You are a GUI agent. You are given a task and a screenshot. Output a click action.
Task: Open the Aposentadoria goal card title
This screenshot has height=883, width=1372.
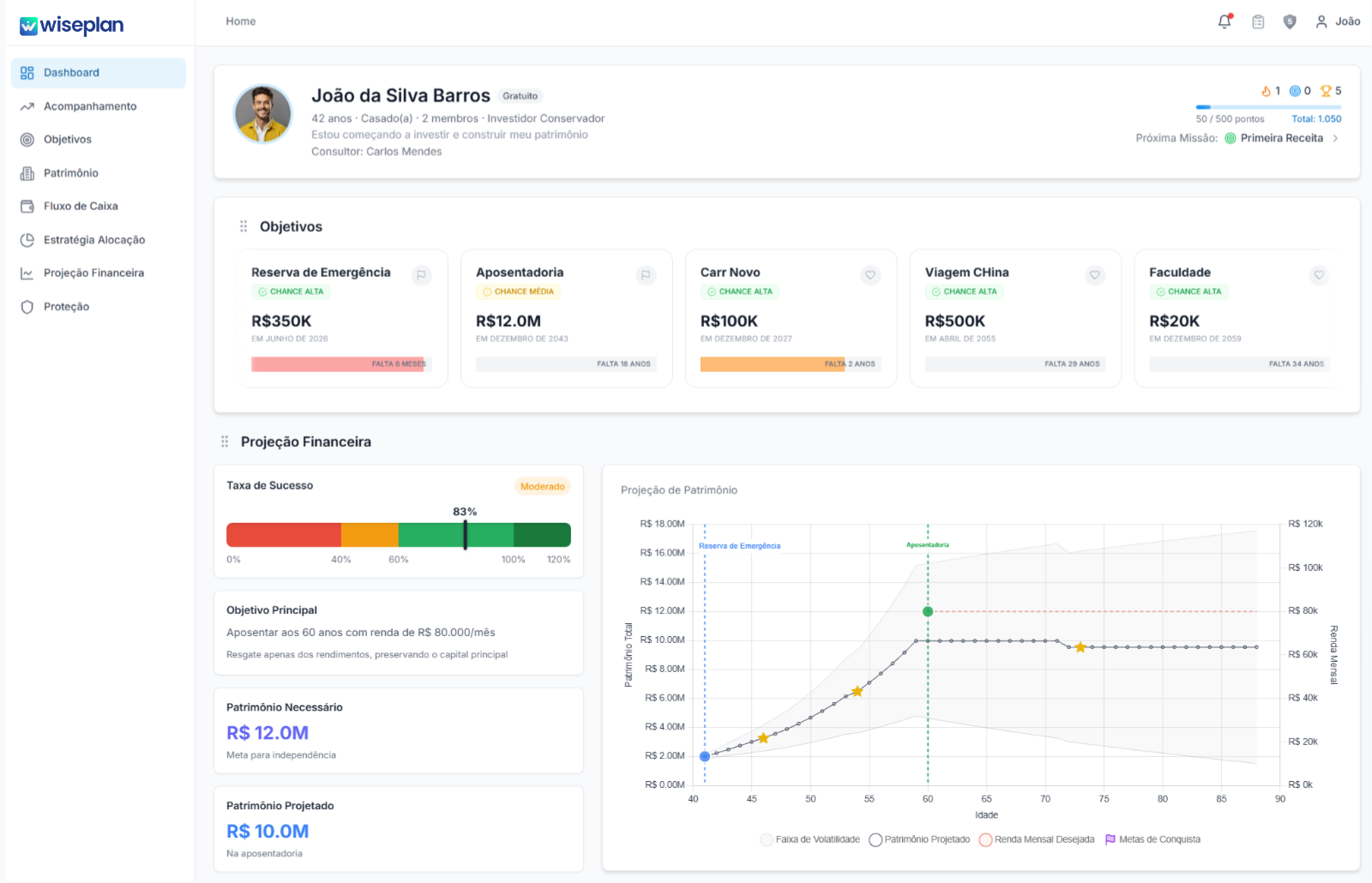pos(520,273)
